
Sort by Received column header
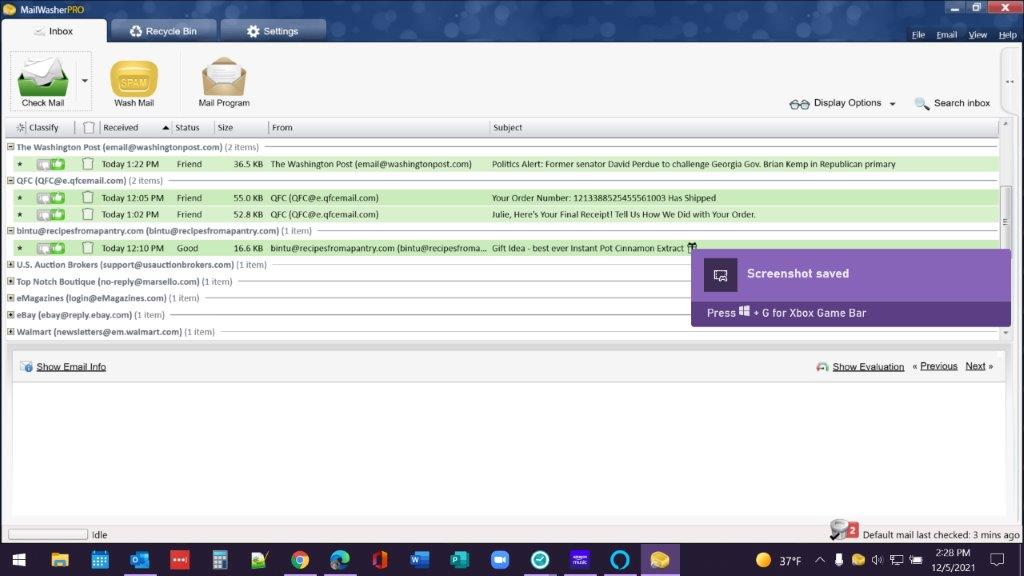click(x=121, y=127)
